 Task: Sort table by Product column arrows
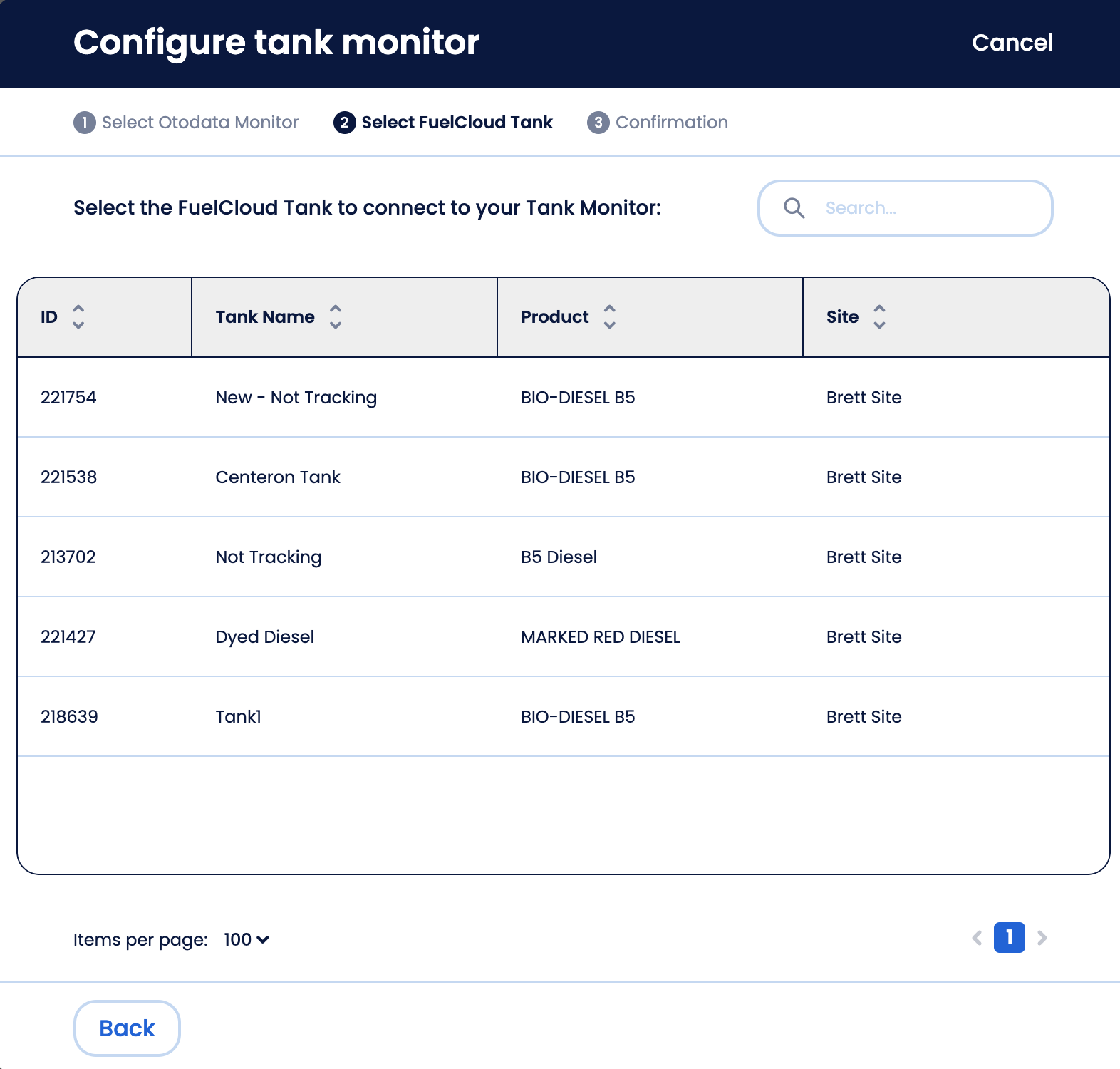(x=609, y=317)
